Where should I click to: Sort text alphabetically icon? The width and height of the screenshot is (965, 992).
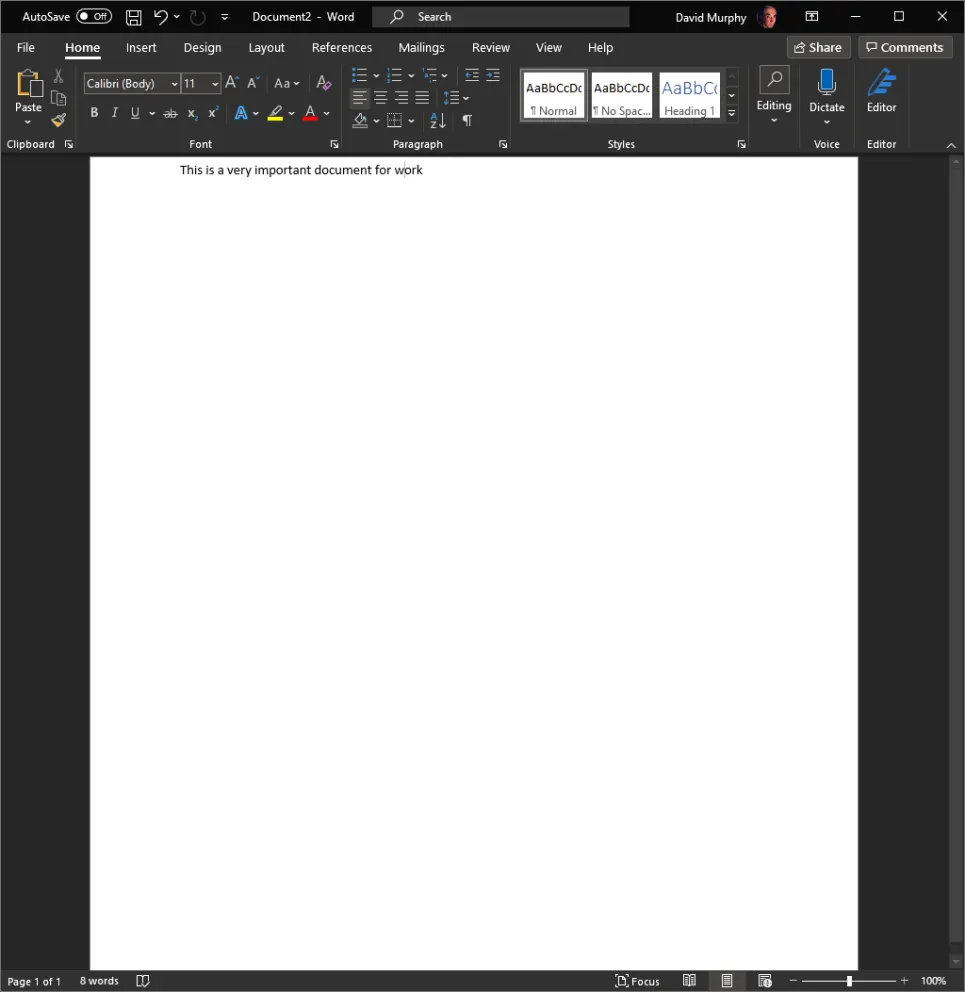point(437,120)
